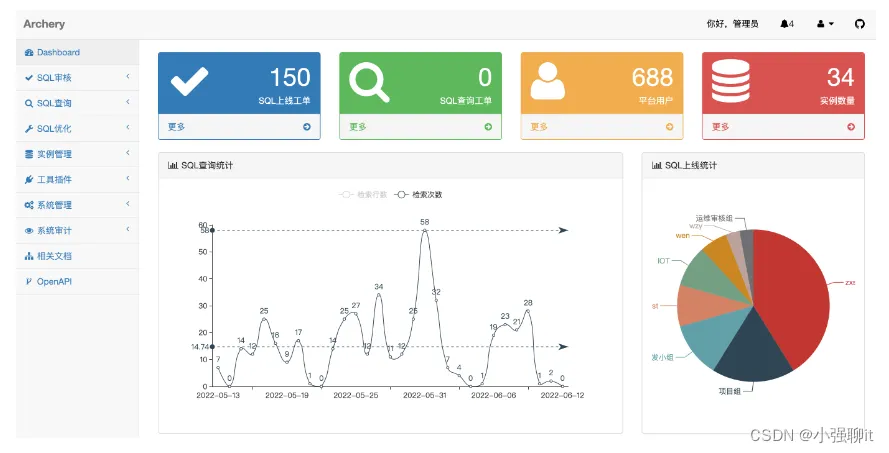Expand the 工具插件 submenu chevron
The width and height of the screenshot is (889, 453).
pos(128,178)
